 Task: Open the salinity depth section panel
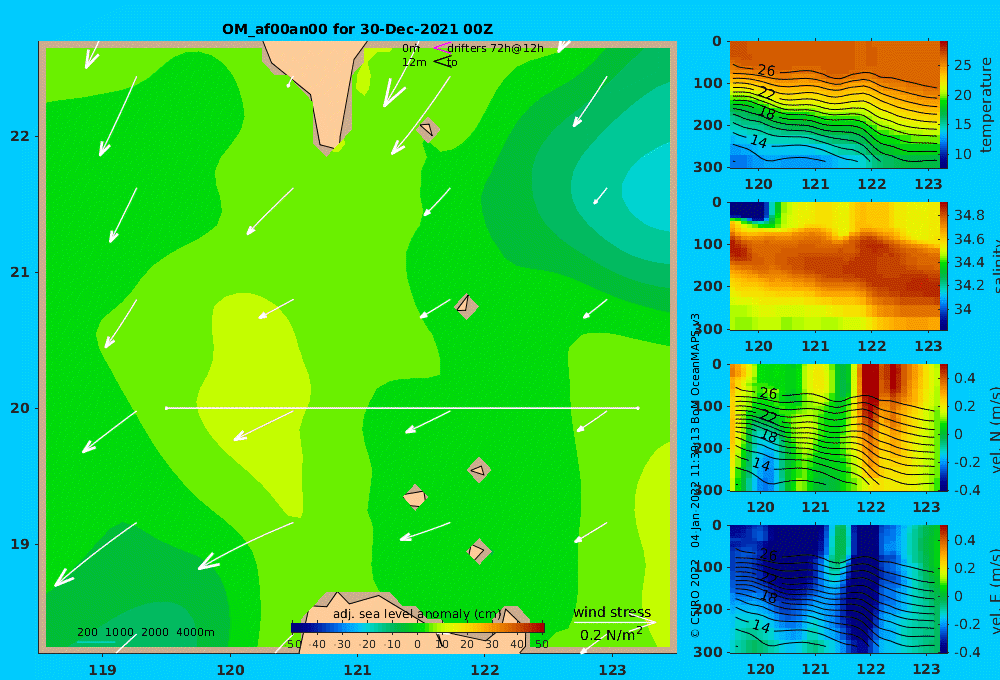[834, 266]
